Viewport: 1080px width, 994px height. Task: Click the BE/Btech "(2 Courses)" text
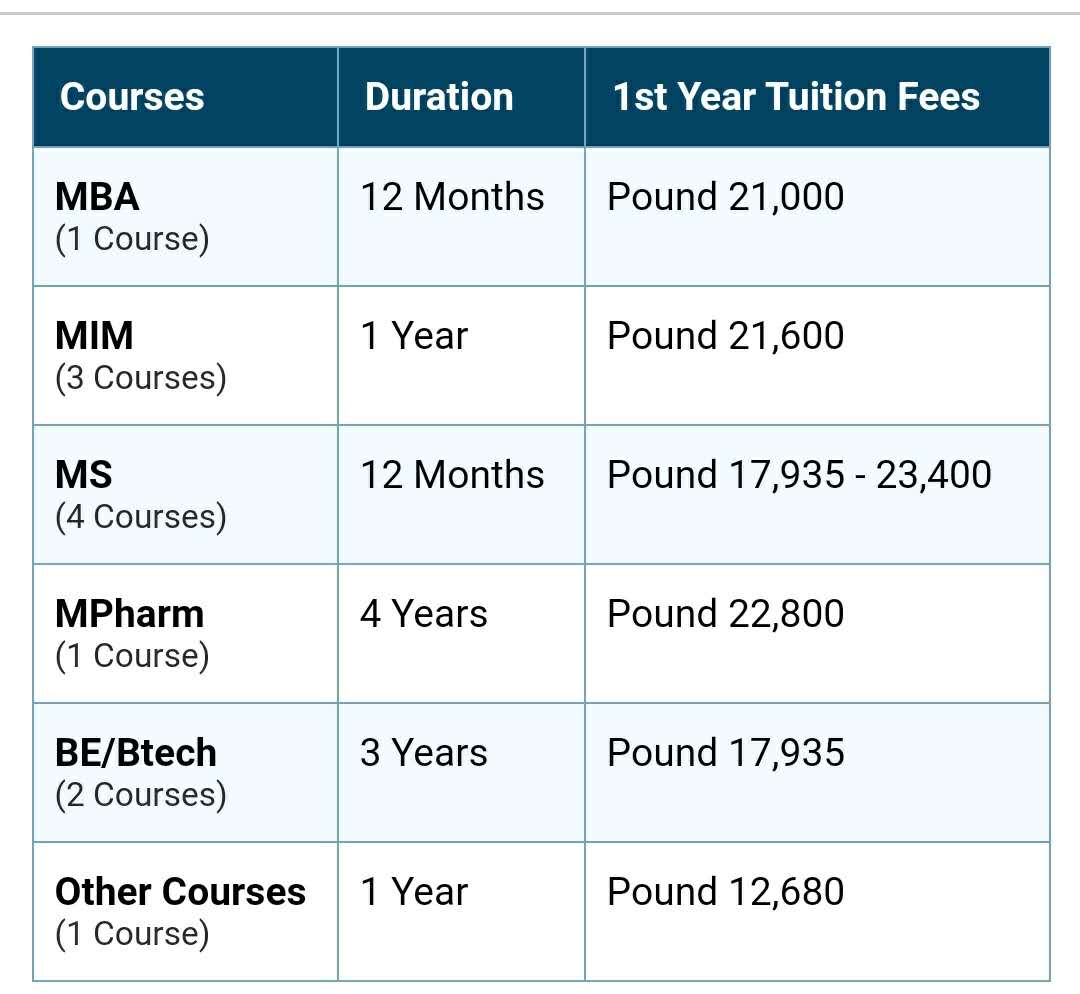click(140, 795)
